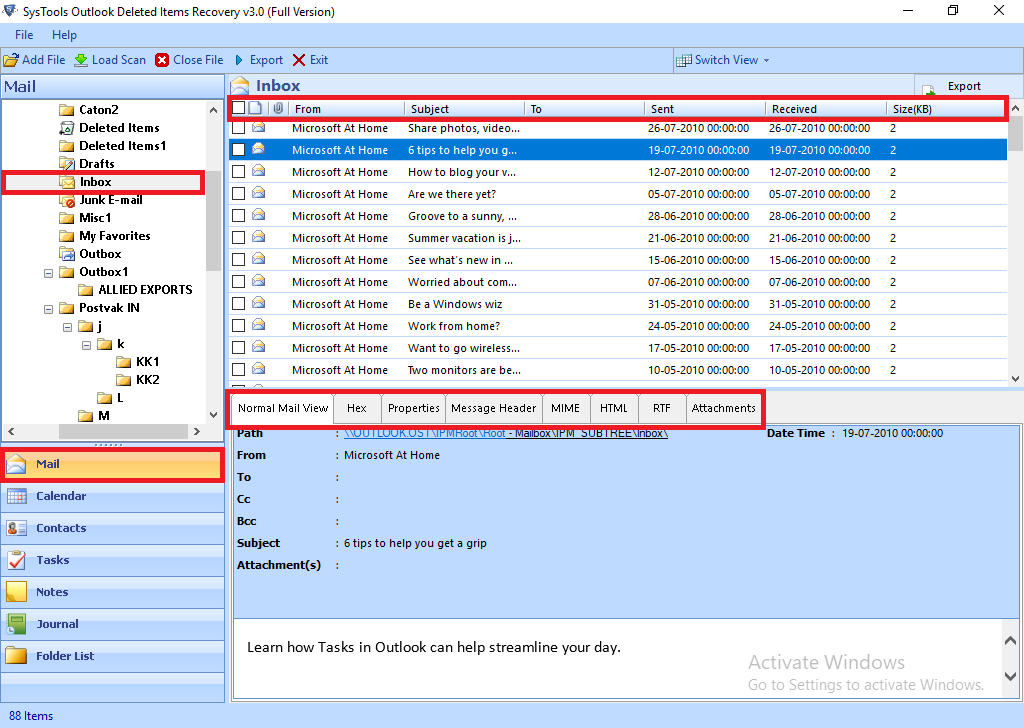Open the Switch View dropdown

coord(724,60)
